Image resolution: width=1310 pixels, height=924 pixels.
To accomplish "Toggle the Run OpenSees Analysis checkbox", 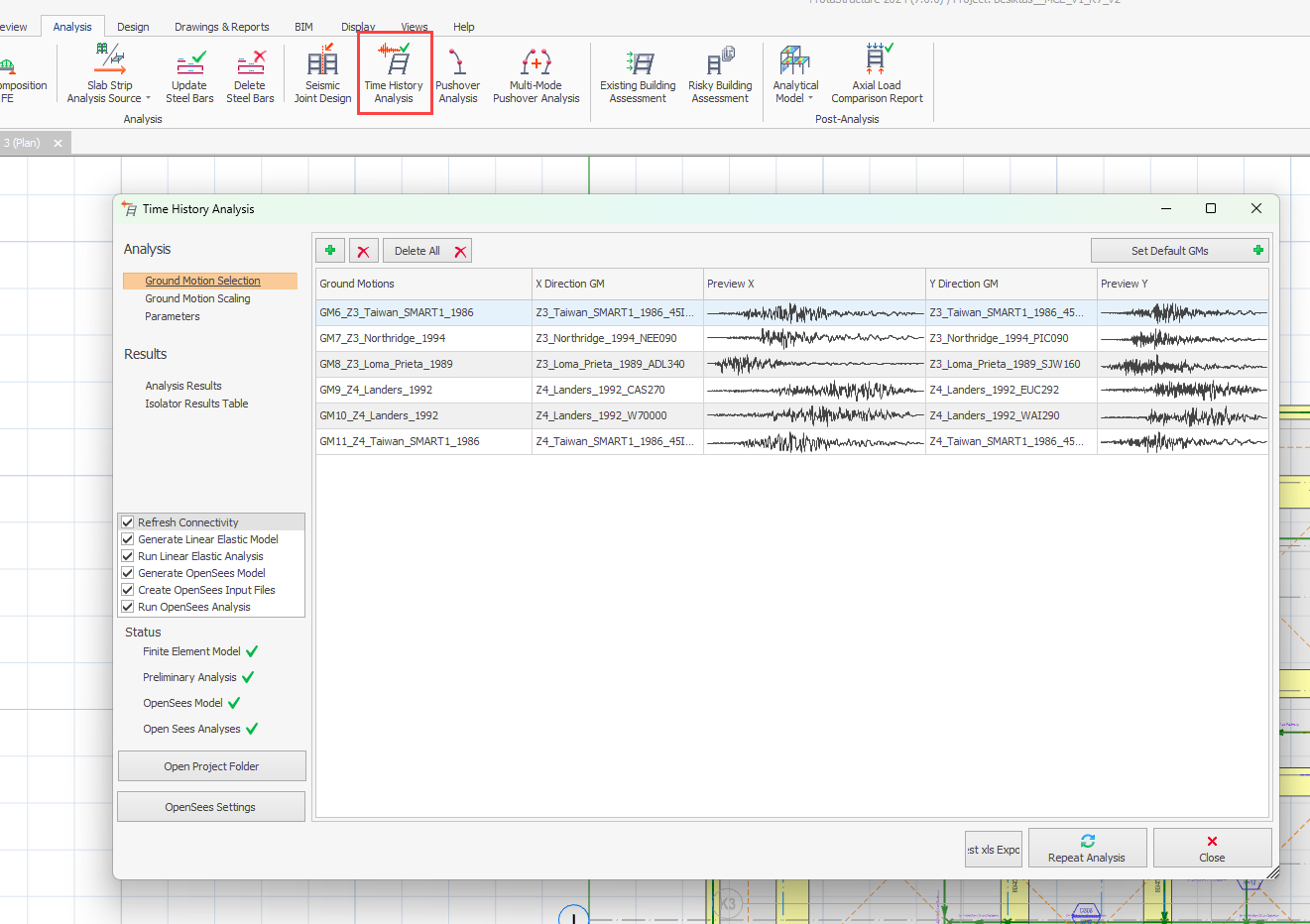I will pos(128,607).
